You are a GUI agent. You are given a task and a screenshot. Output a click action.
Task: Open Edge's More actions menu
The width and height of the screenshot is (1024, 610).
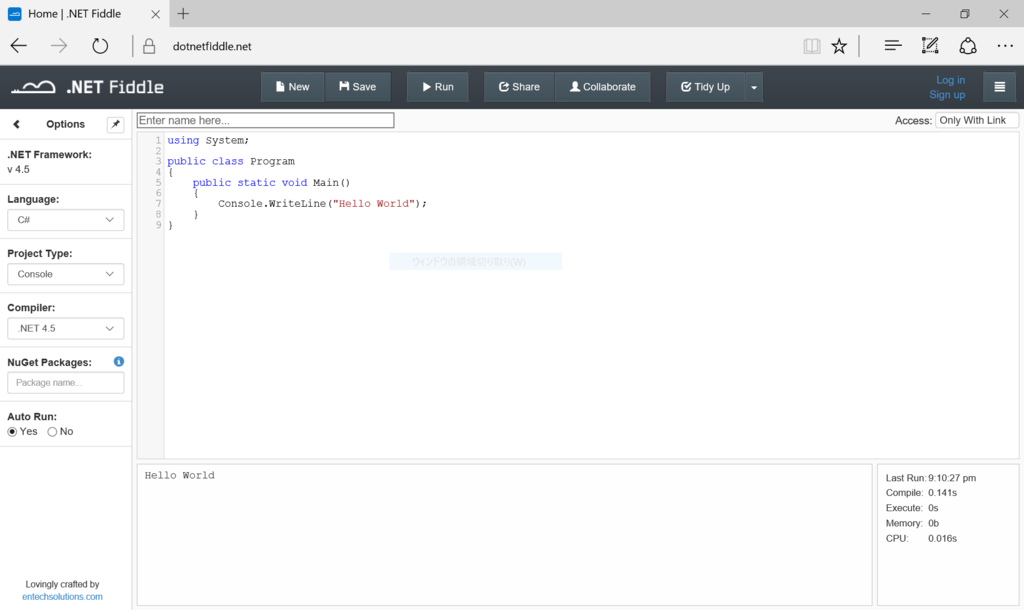click(x=1004, y=45)
